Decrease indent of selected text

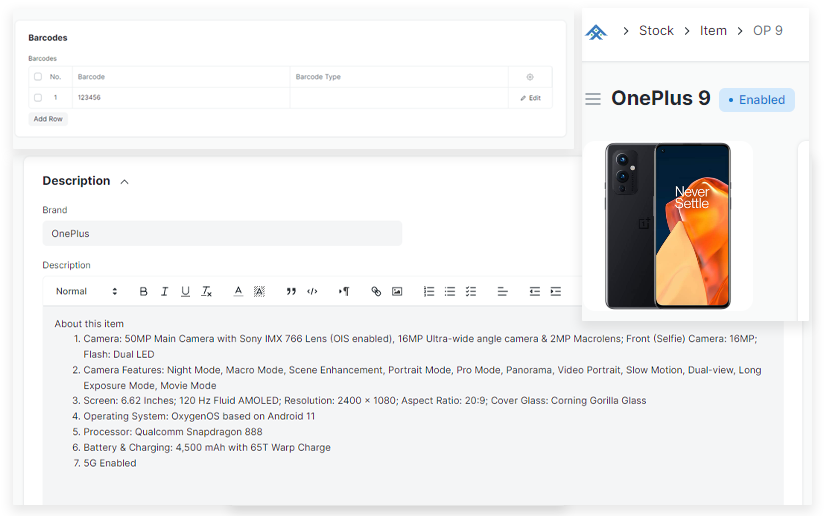pos(535,291)
